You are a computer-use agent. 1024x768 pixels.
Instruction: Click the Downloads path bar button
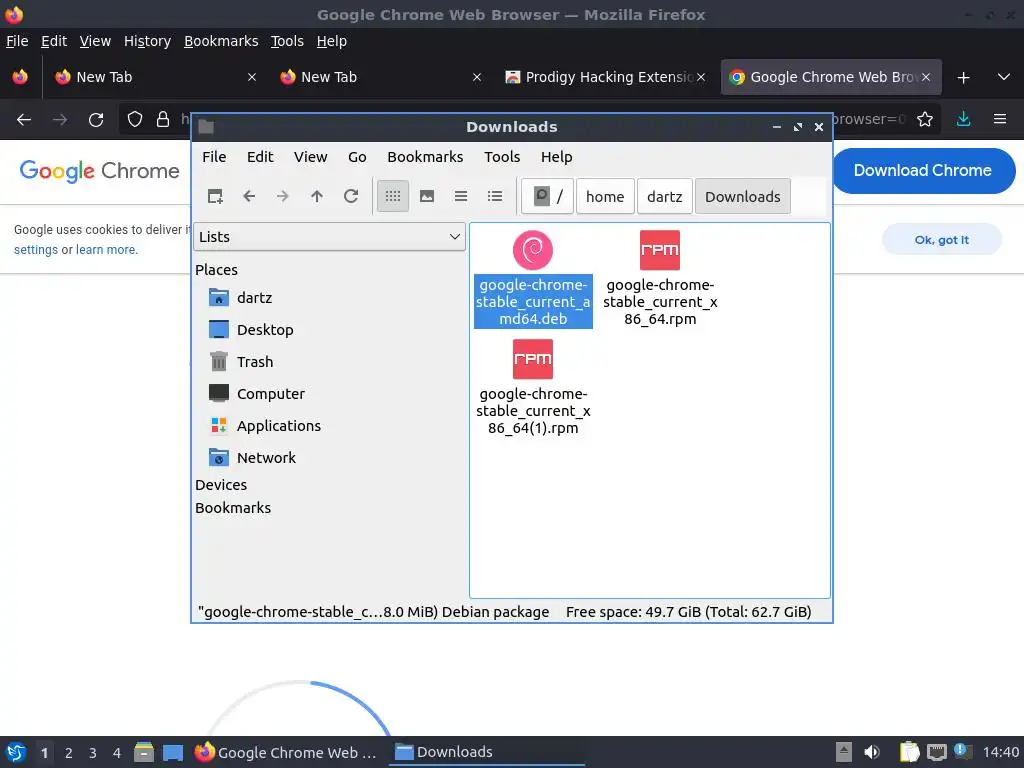pyautogui.click(x=743, y=196)
